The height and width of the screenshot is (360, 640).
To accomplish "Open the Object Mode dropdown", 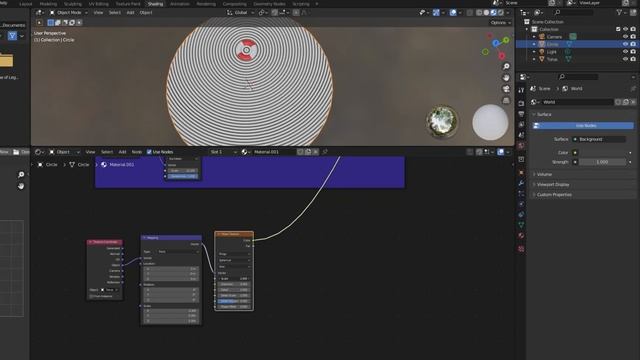I will click(68, 13).
